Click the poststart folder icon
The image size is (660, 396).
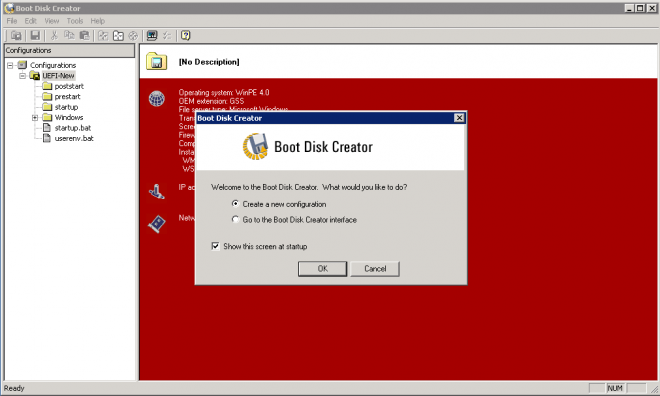pyautogui.click(x=47, y=86)
